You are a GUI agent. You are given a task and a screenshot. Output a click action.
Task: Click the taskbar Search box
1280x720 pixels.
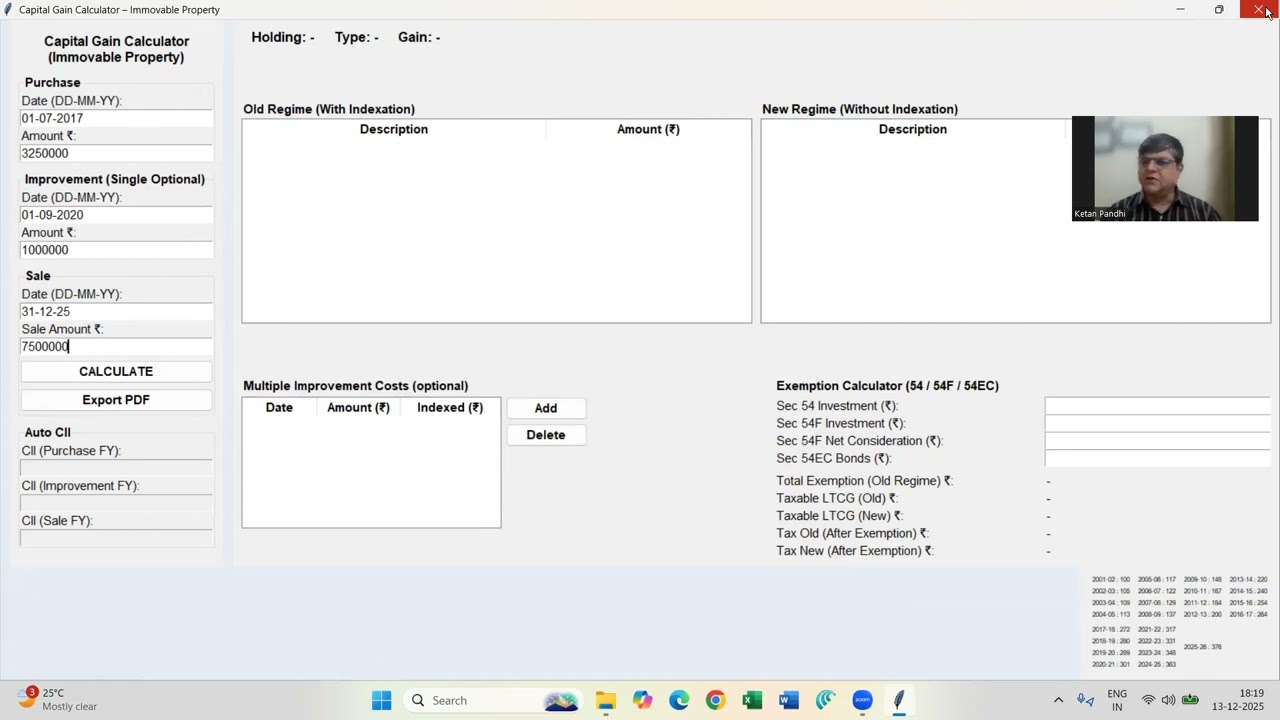pyautogui.click(x=470, y=700)
